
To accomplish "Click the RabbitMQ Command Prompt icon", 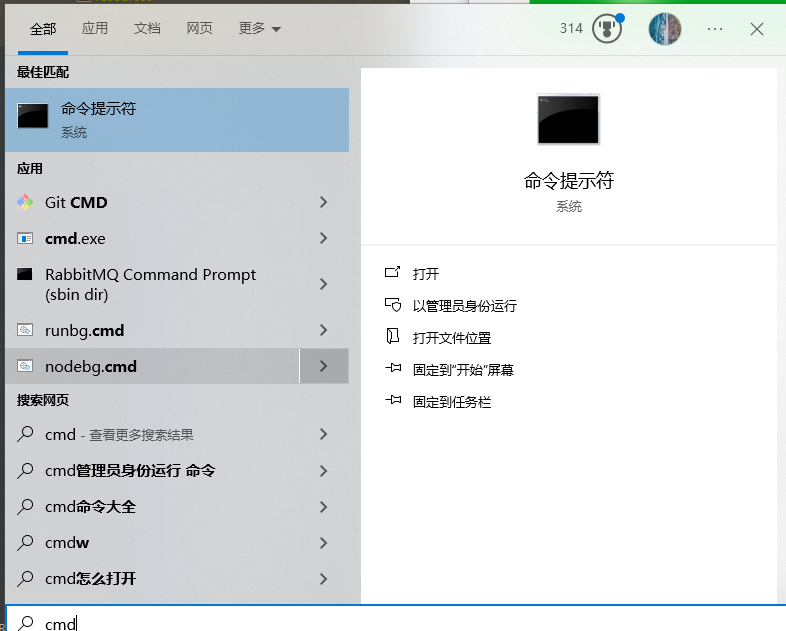I will [x=26, y=274].
